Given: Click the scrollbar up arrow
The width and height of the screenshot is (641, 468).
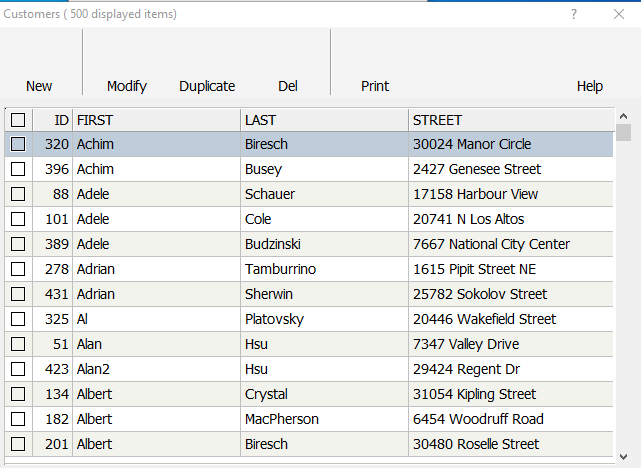Looking at the screenshot, I should click(623, 116).
